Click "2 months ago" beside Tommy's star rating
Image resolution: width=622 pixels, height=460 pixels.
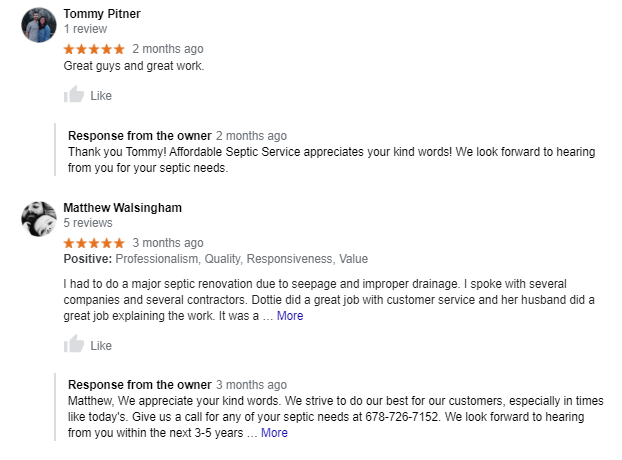point(168,48)
